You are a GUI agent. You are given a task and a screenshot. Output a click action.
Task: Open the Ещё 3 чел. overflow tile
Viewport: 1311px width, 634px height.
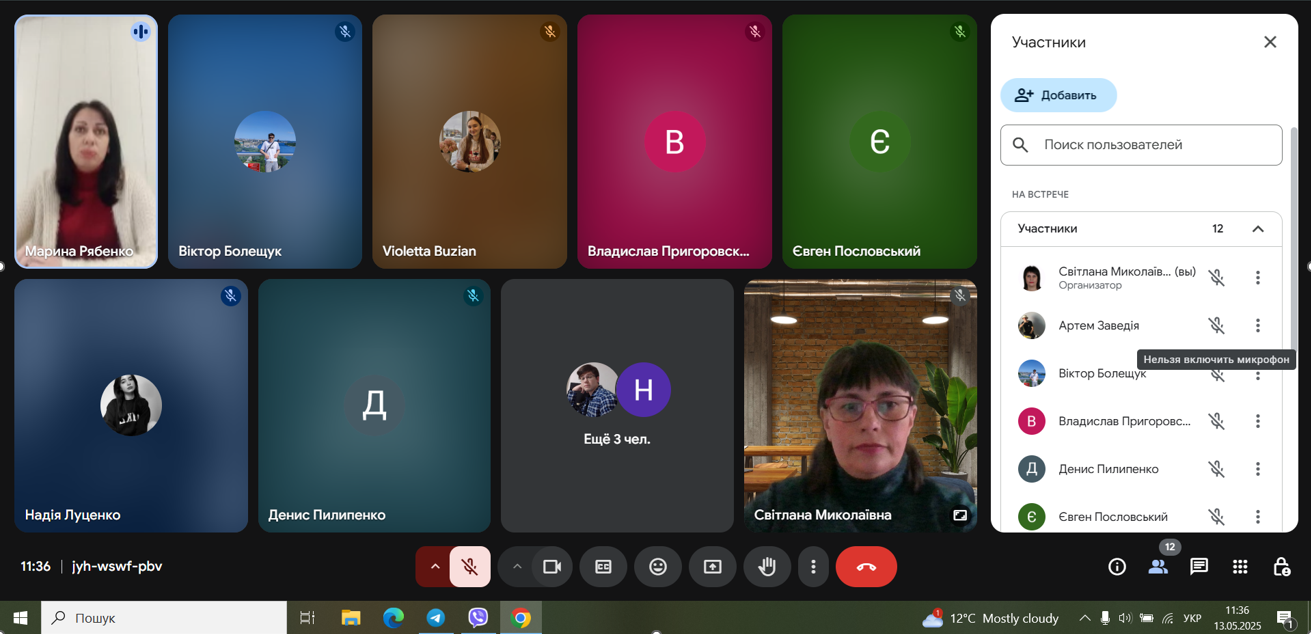(x=617, y=405)
